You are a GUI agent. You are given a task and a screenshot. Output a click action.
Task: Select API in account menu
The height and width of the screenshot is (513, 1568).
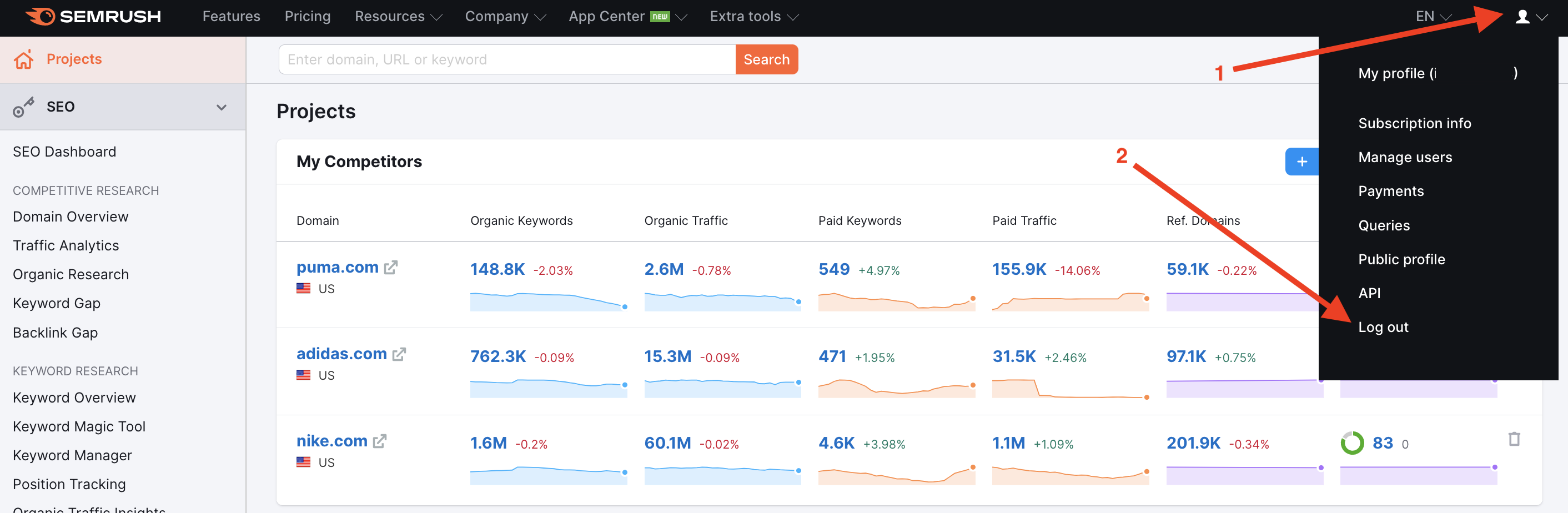coord(1369,293)
